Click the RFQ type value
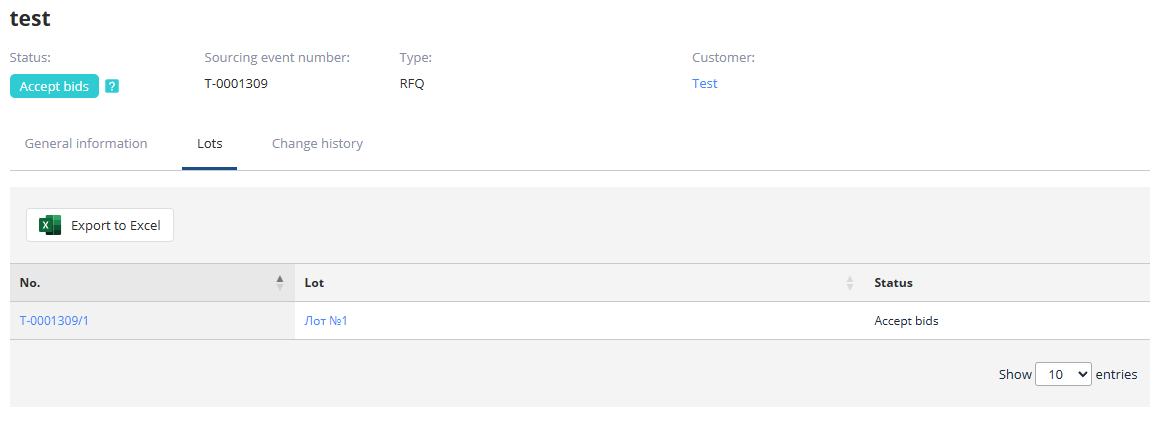 (x=412, y=84)
